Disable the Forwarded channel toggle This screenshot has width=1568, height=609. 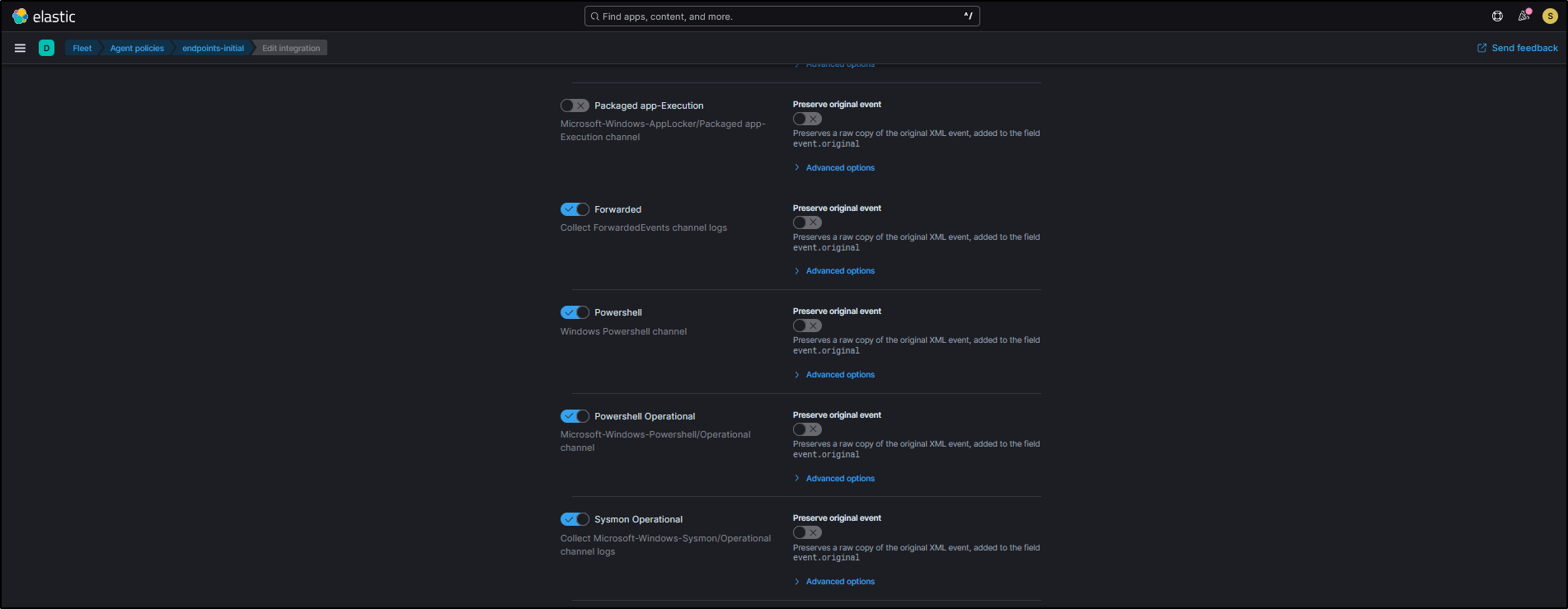[x=575, y=209]
